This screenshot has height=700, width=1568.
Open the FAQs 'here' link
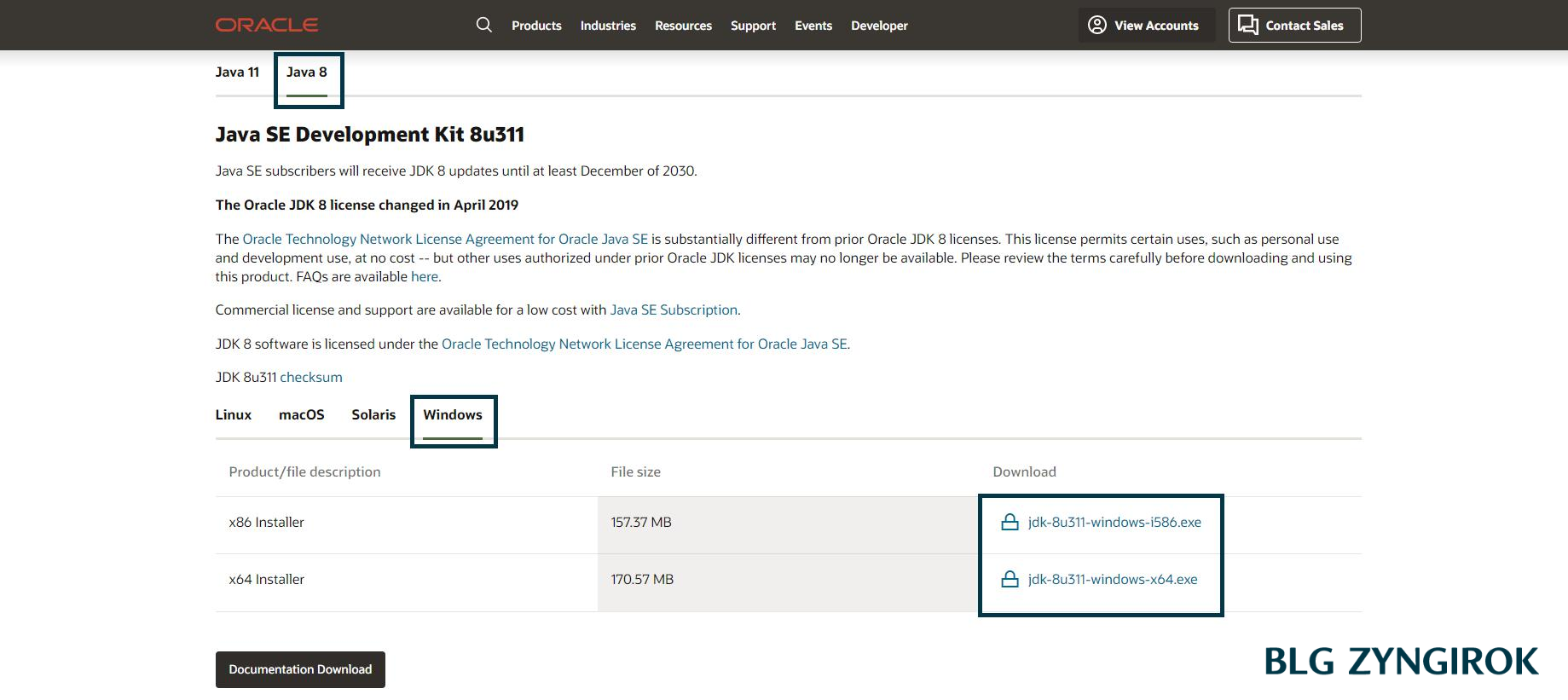click(x=425, y=277)
